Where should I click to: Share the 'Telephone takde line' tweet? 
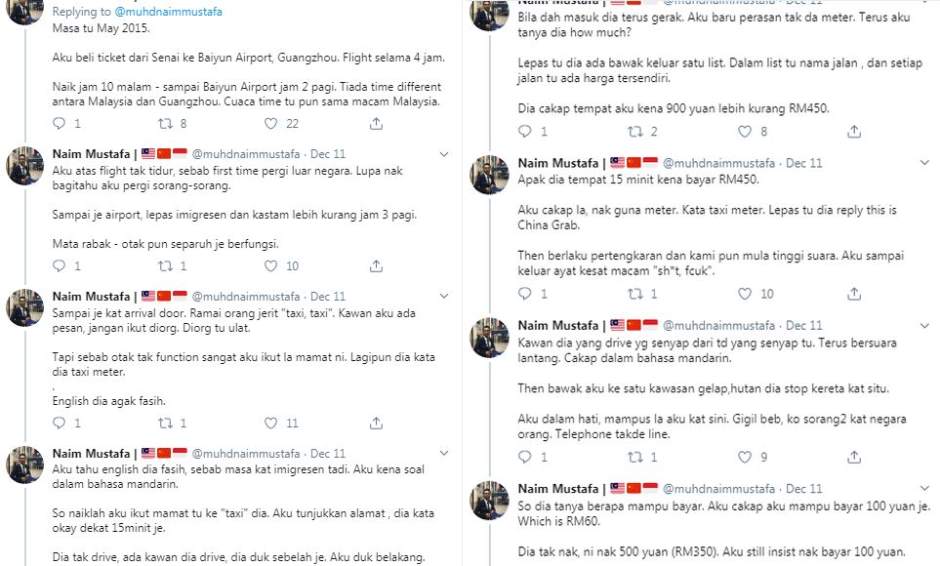click(855, 457)
